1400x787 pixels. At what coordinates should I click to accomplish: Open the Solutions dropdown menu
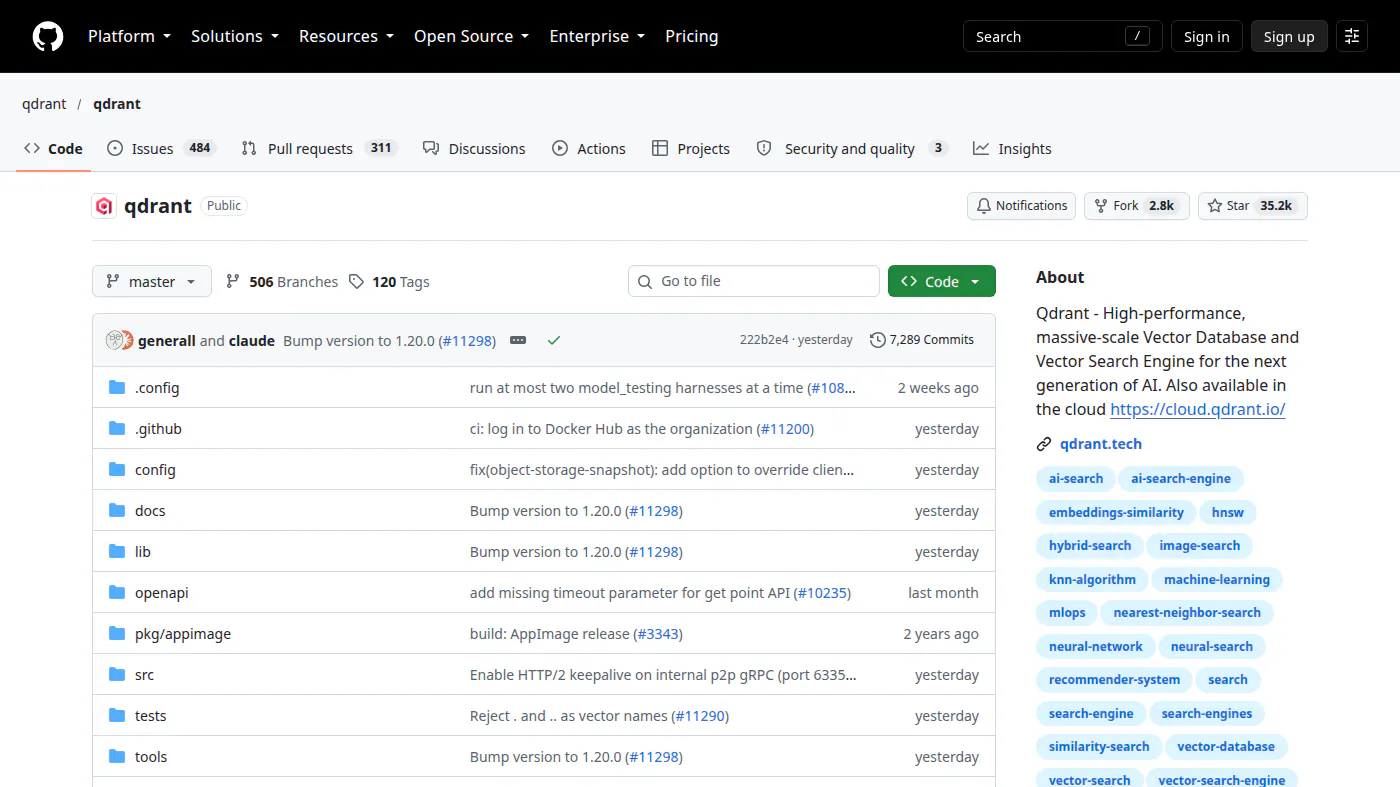click(235, 36)
